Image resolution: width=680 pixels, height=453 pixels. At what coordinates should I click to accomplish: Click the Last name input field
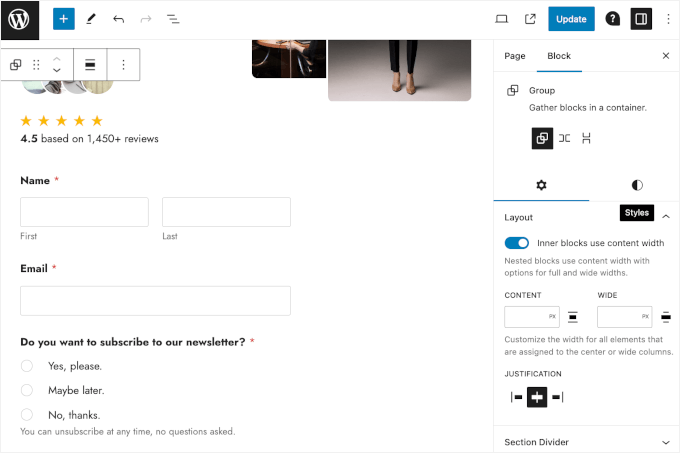coord(226,212)
